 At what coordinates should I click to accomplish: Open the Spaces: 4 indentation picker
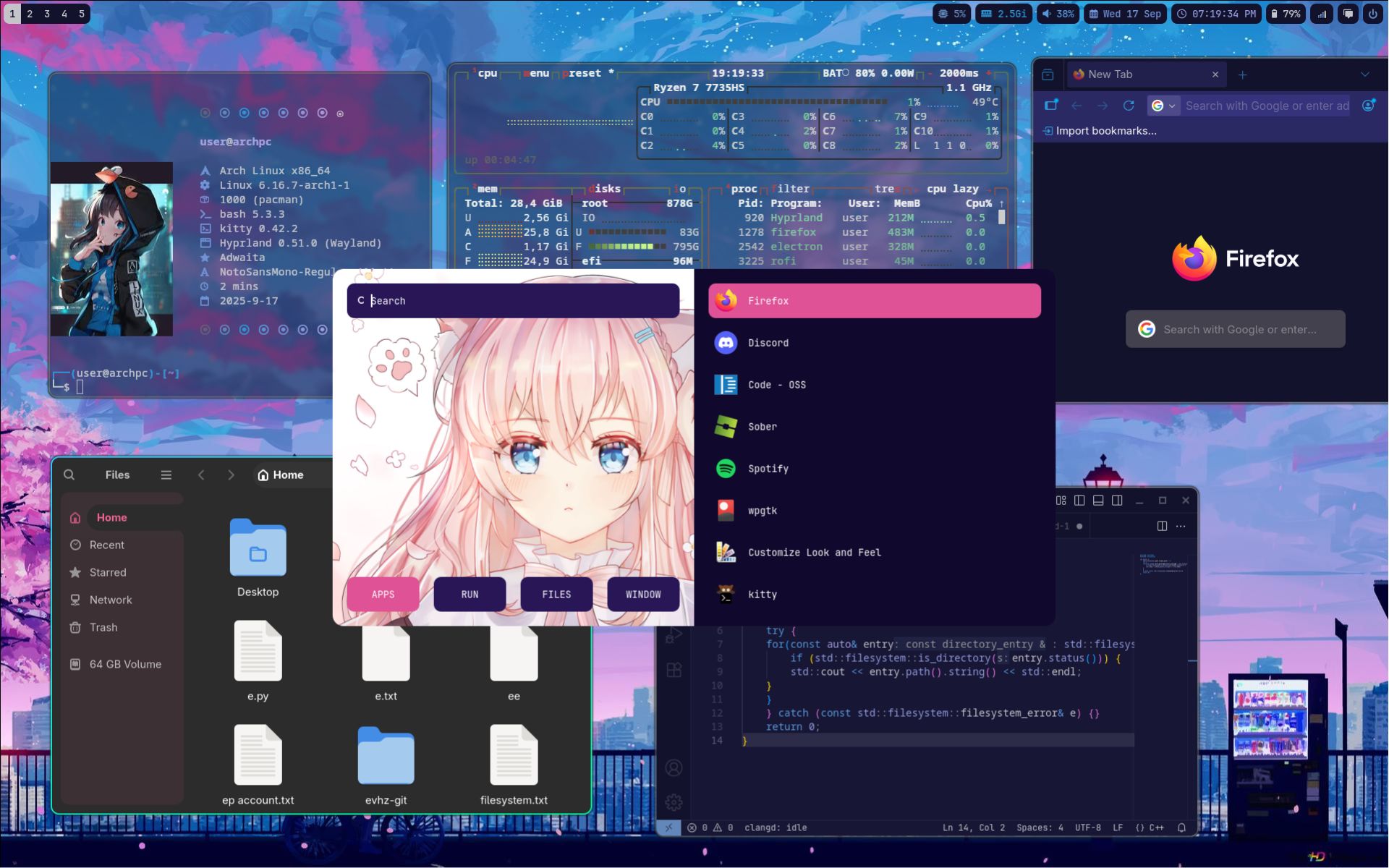coord(1040,827)
